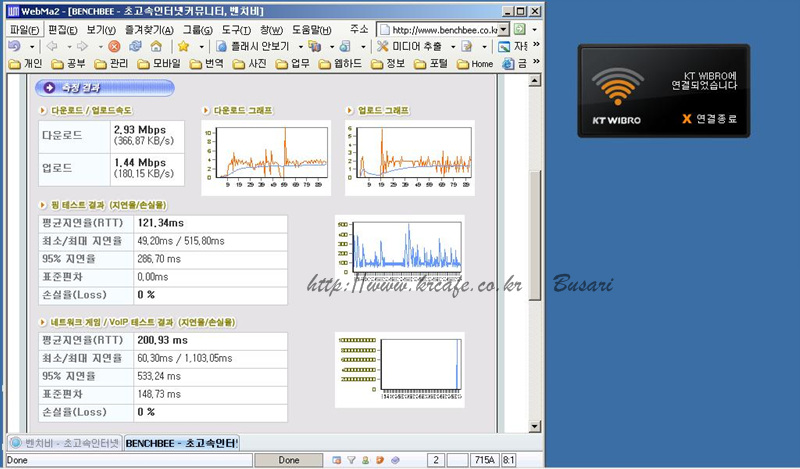Switch to the 벤치비 - 초고속인터넷 tab
800x469 pixels.
pyautogui.click(x=65, y=443)
